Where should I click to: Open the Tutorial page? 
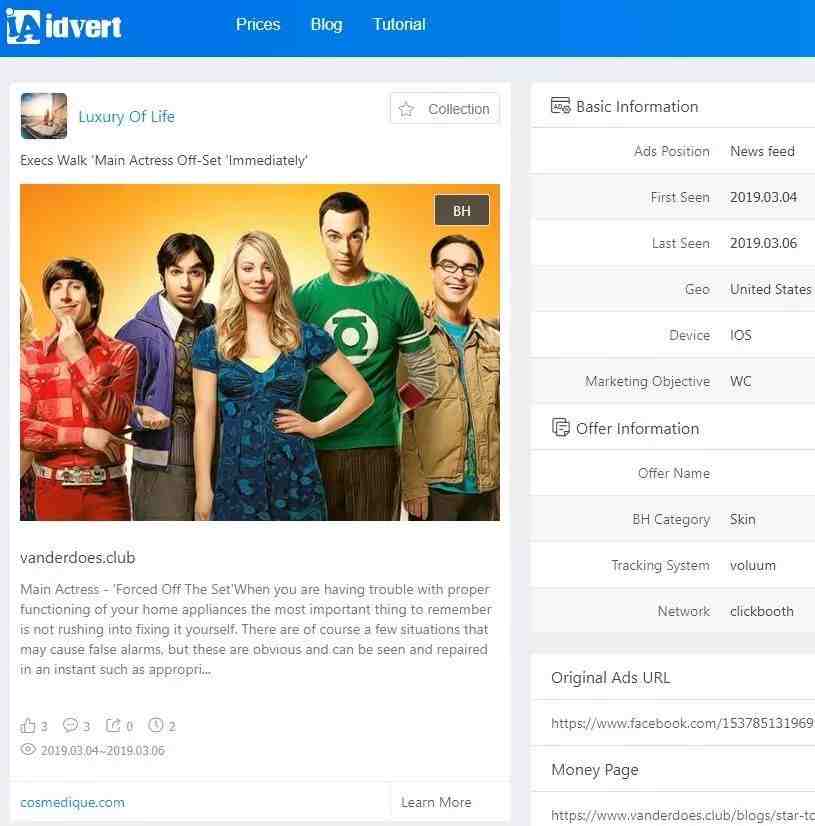coord(399,24)
